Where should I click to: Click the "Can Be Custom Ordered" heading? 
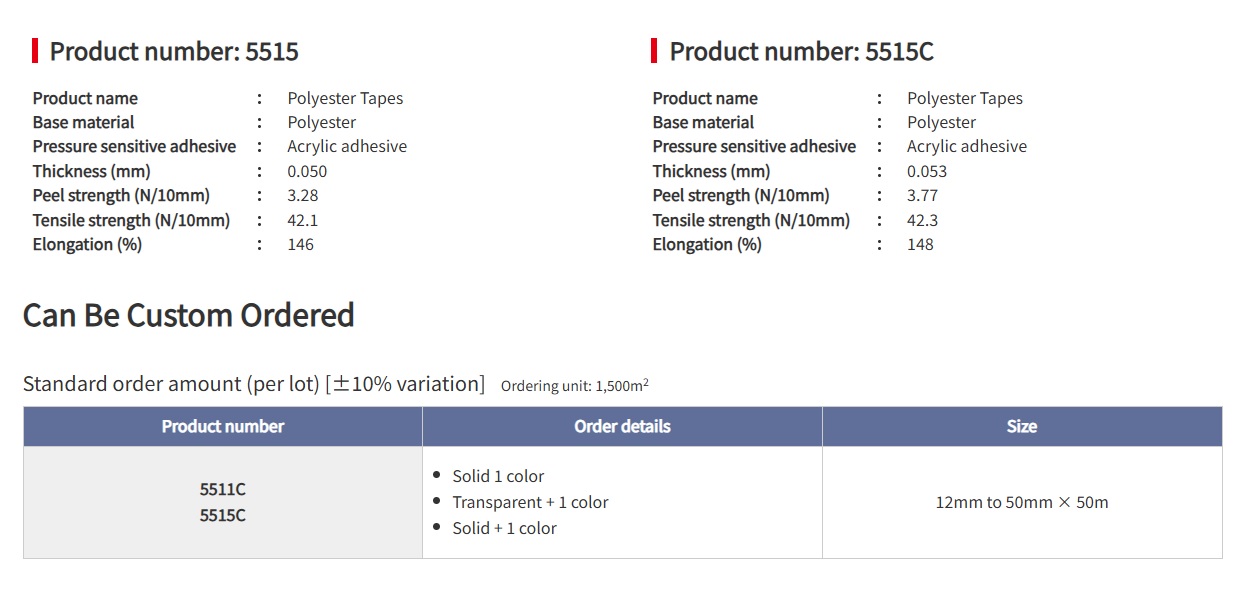click(x=189, y=315)
